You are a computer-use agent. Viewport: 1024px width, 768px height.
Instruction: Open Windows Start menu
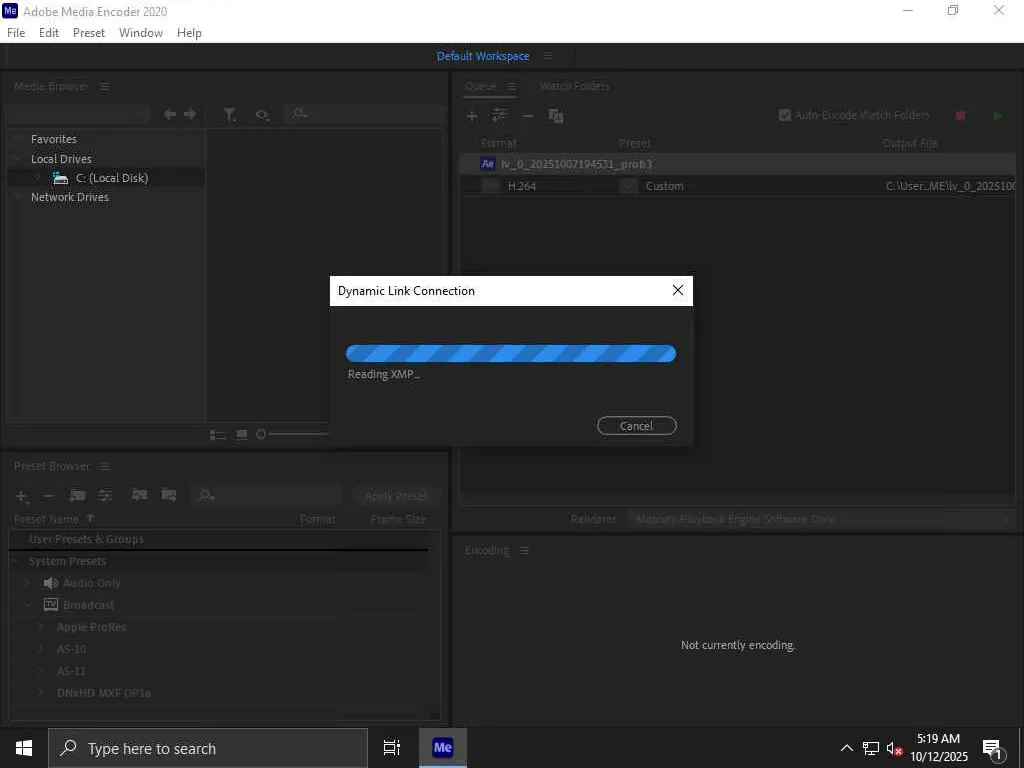click(24, 748)
